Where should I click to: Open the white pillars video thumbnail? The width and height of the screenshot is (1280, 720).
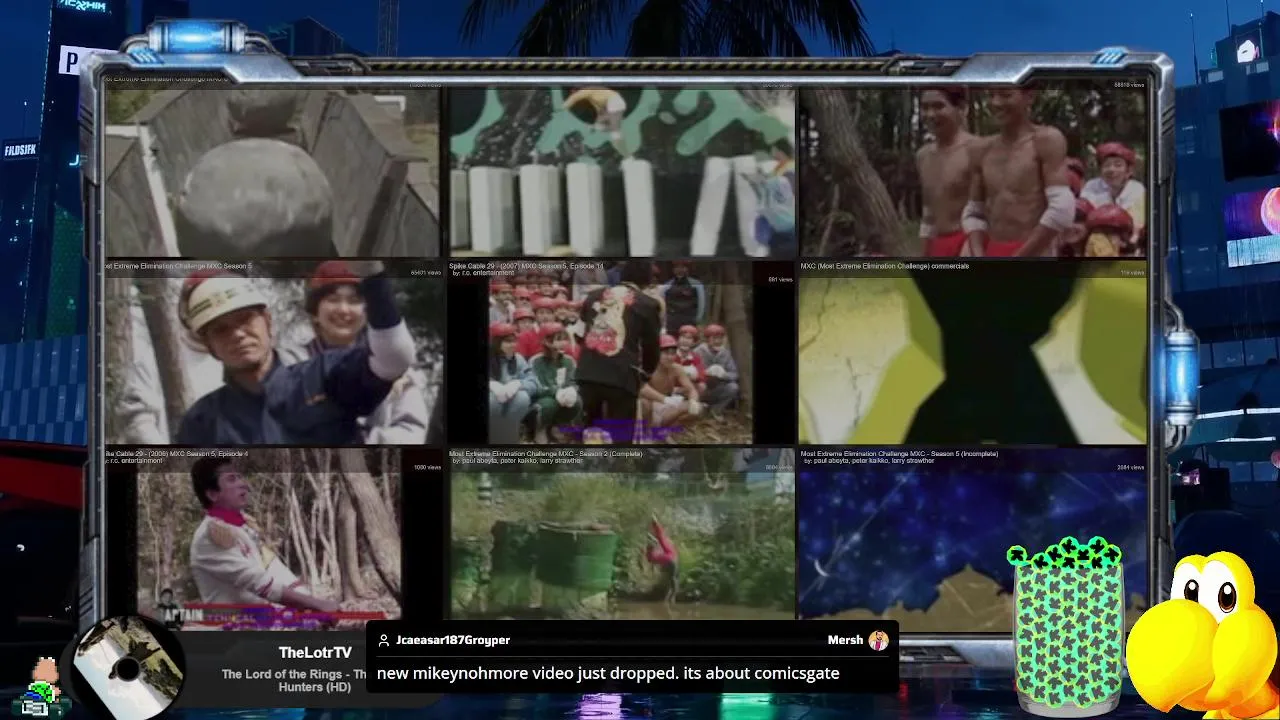pos(622,172)
